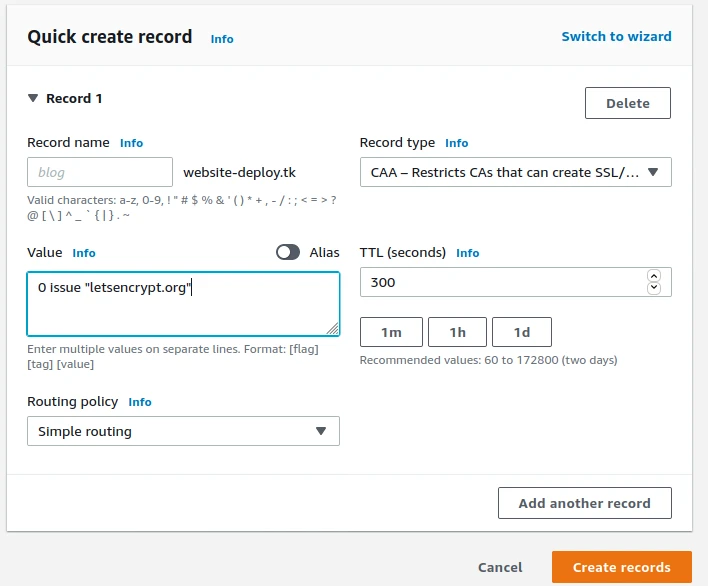Switch to wizard view
This screenshot has width=708, height=586.
pos(616,37)
